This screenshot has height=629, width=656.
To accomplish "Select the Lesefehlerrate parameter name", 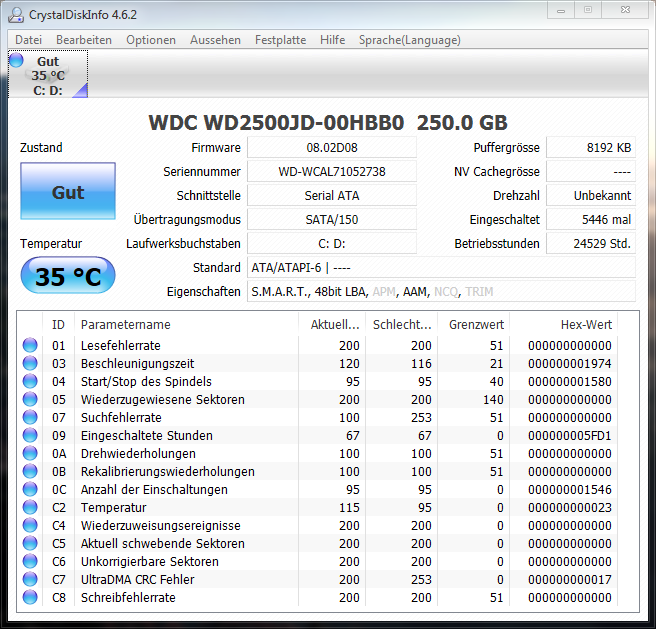I will (x=120, y=345).
